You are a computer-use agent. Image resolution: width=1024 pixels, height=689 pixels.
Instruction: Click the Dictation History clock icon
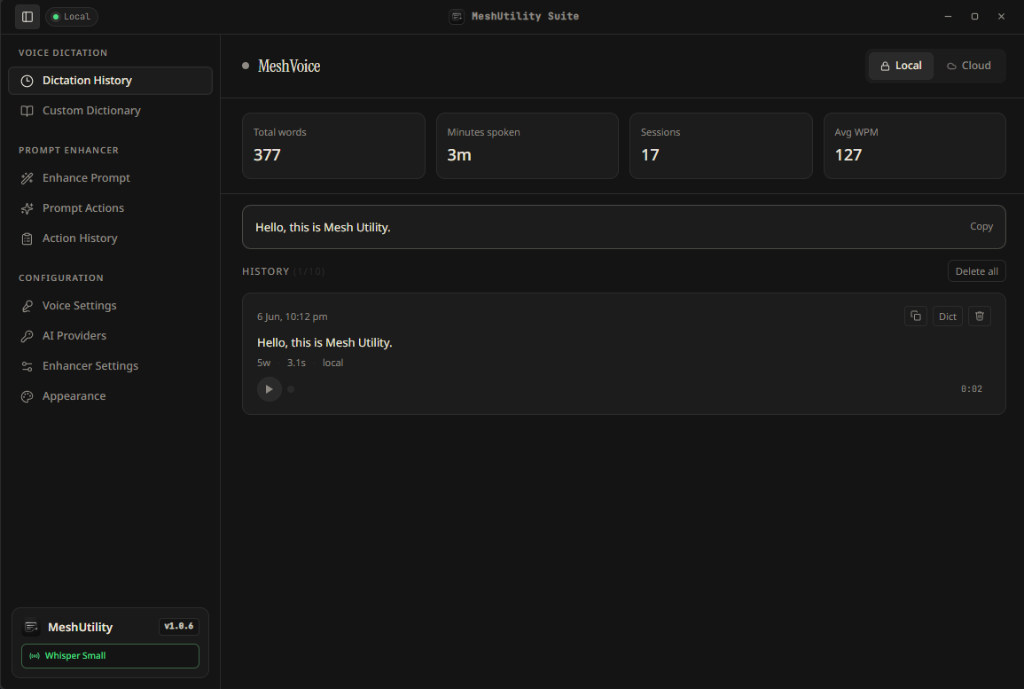tap(27, 81)
